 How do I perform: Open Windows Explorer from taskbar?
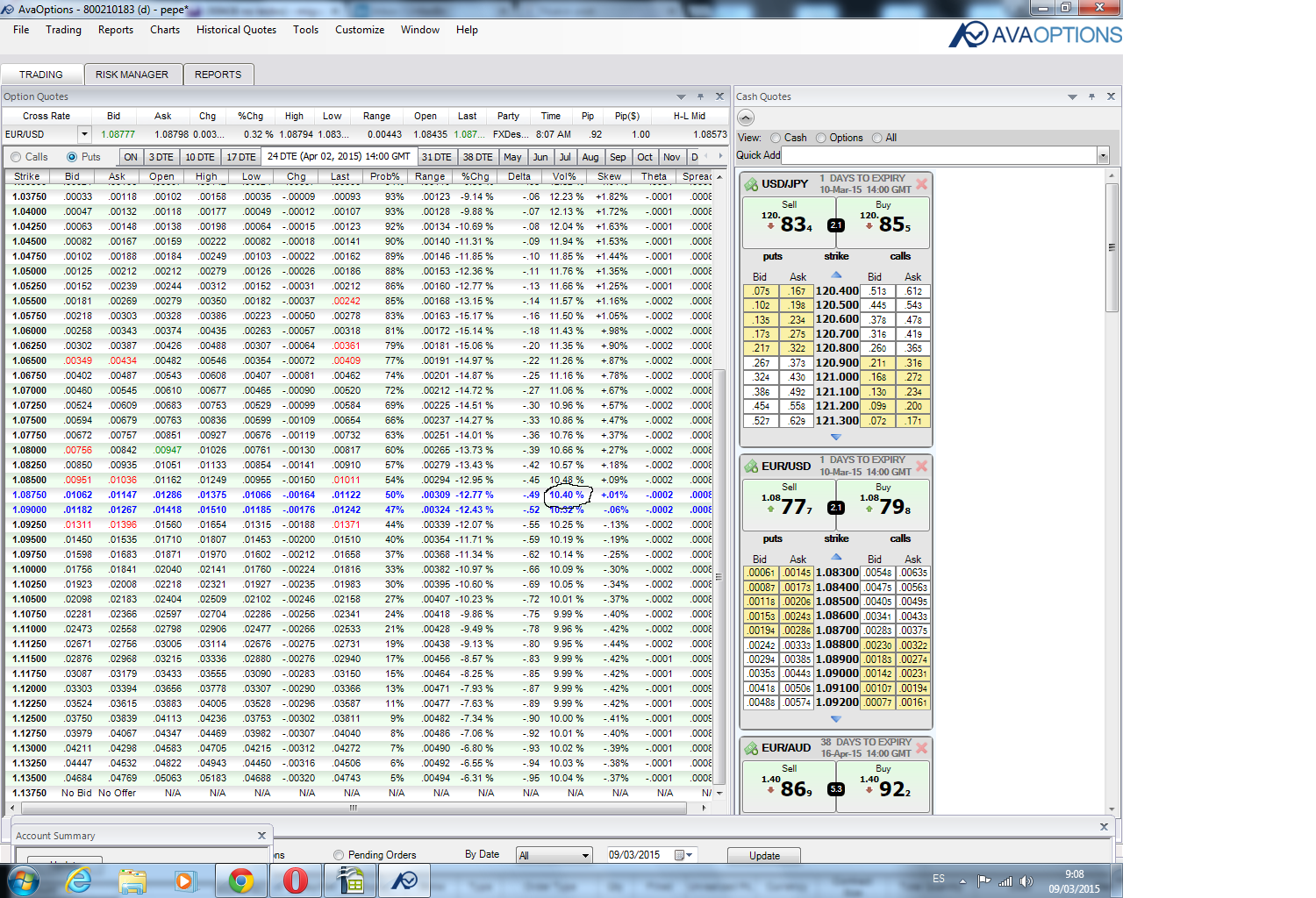(132, 880)
